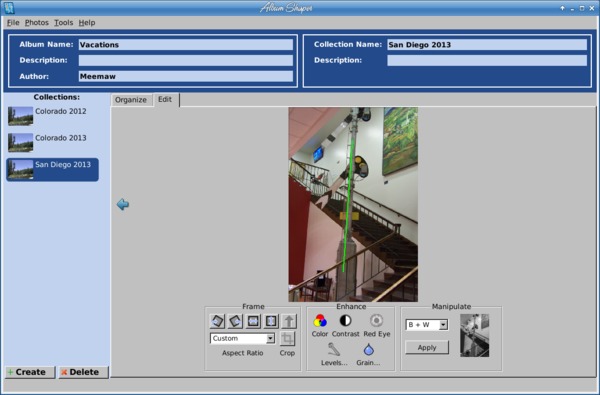The width and height of the screenshot is (600, 395).
Task: Rotate photo left with first Frame button
Action: (217, 321)
